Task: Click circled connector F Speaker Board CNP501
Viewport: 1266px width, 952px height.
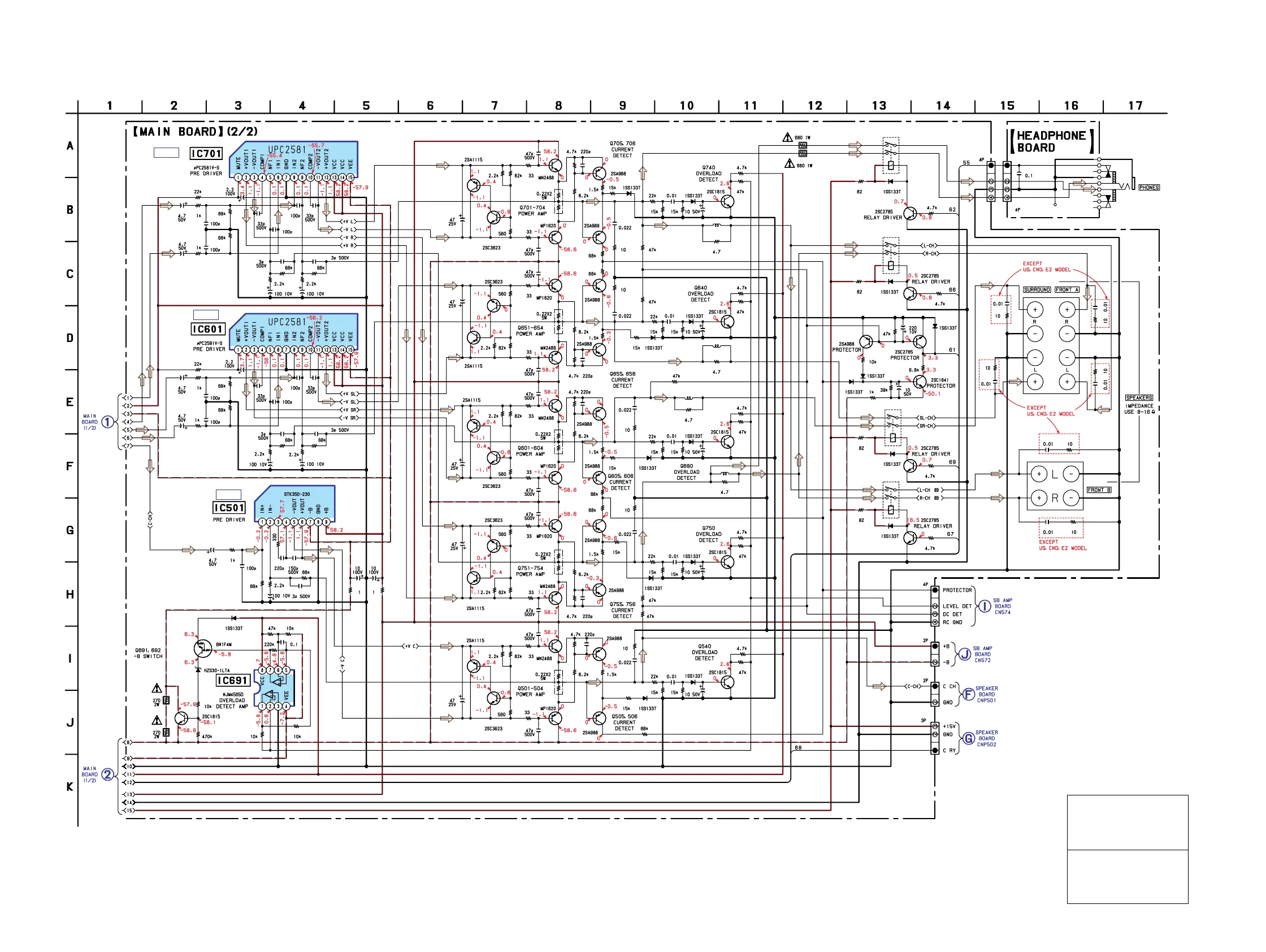Action: click(x=968, y=694)
